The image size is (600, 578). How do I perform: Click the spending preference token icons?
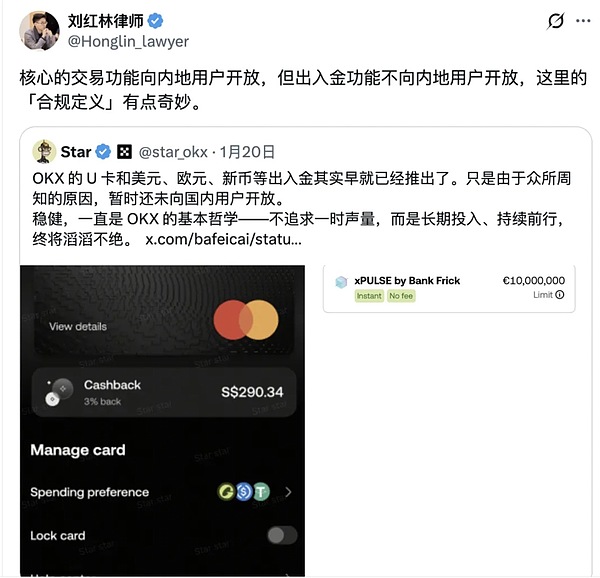pyautogui.click(x=244, y=492)
